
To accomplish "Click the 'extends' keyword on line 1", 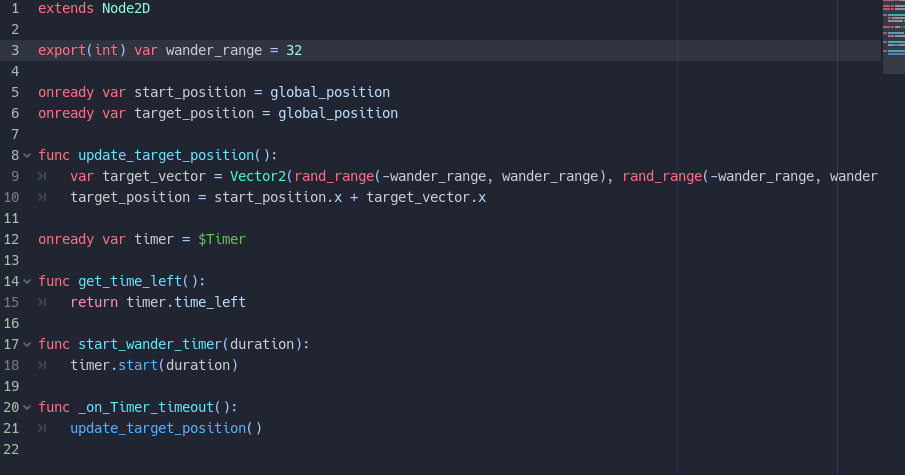I will (66, 9).
